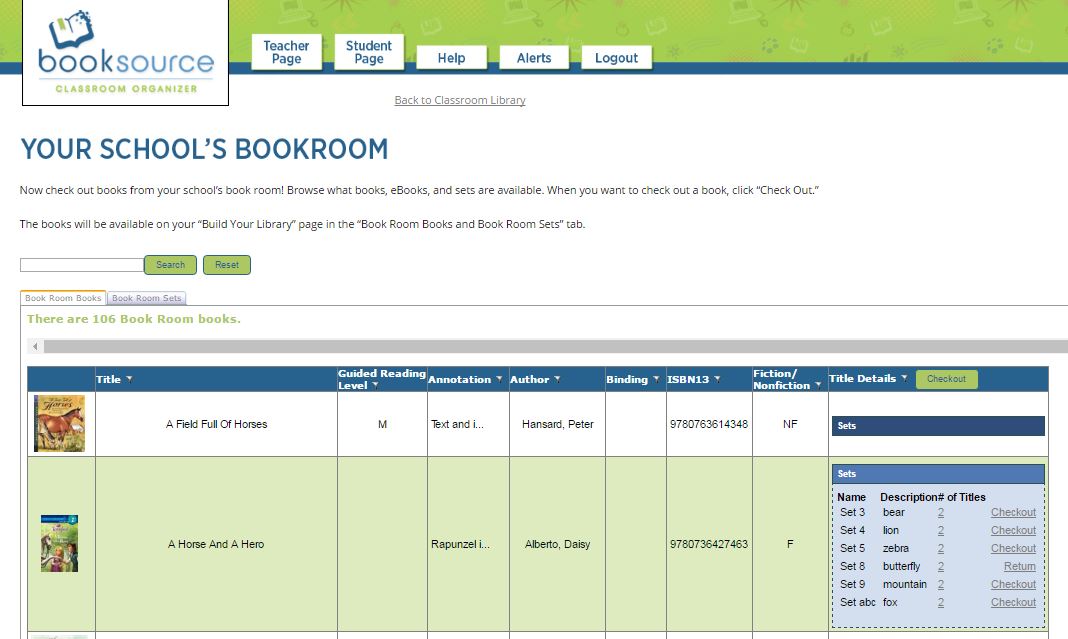Open titles count for Set 8 butterfly
This screenshot has height=639, width=1068.
[x=941, y=566]
